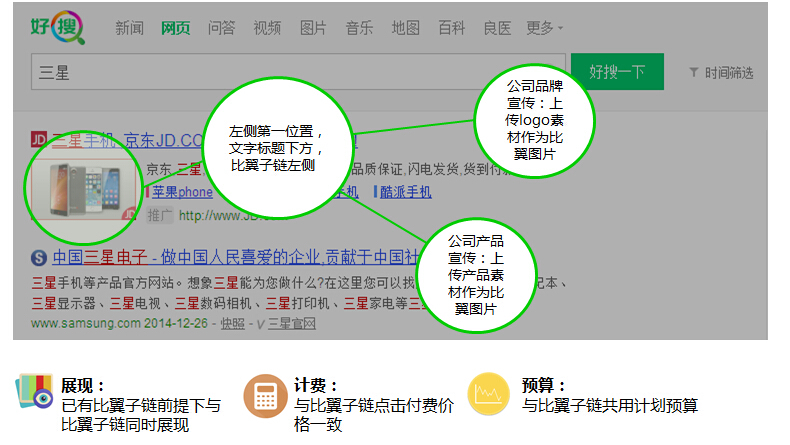Click the search field containing 三星
790x445 pixels.
pyautogui.click(x=298, y=72)
